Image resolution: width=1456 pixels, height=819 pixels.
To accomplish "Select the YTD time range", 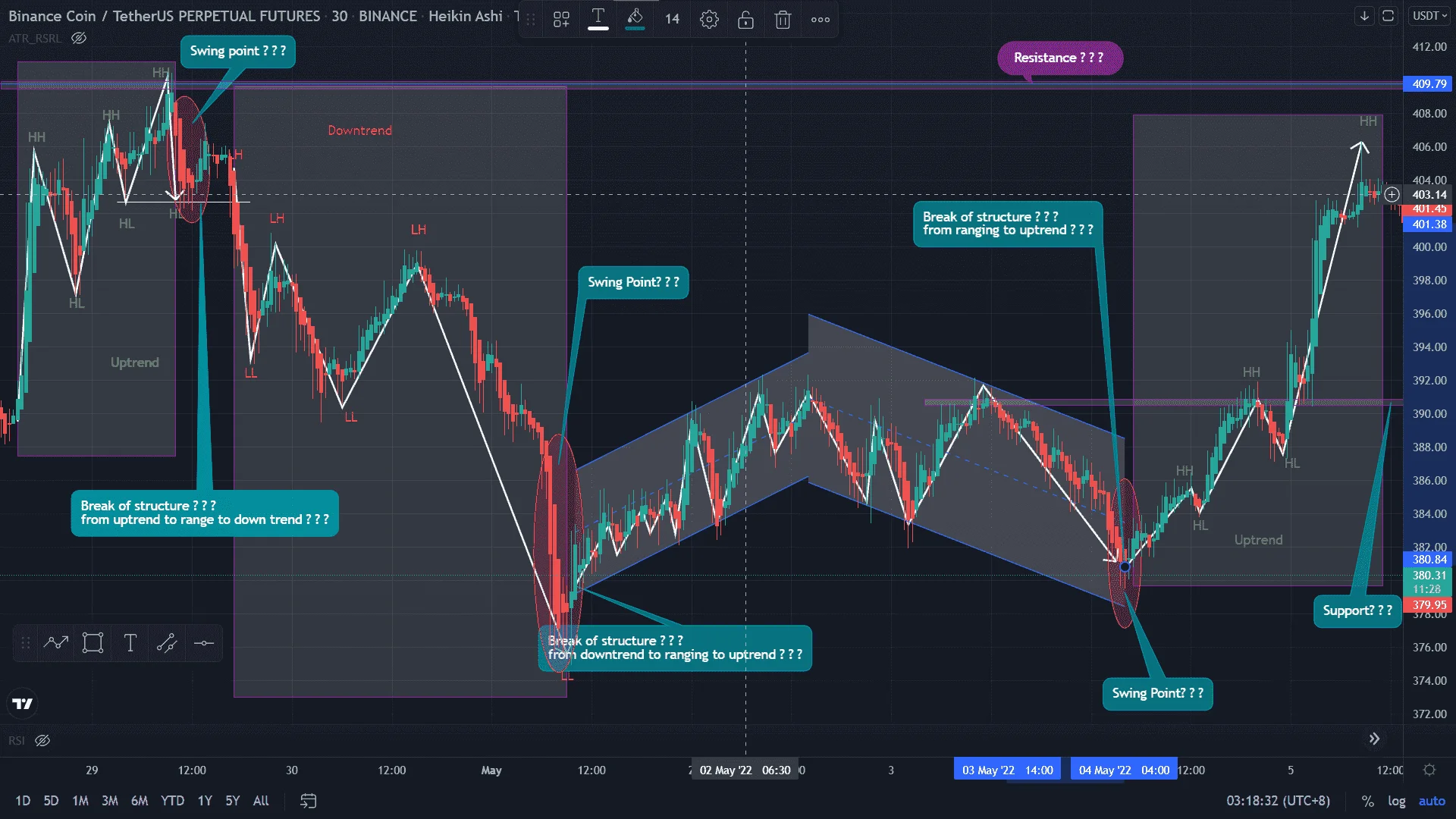I will [x=172, y=801].
